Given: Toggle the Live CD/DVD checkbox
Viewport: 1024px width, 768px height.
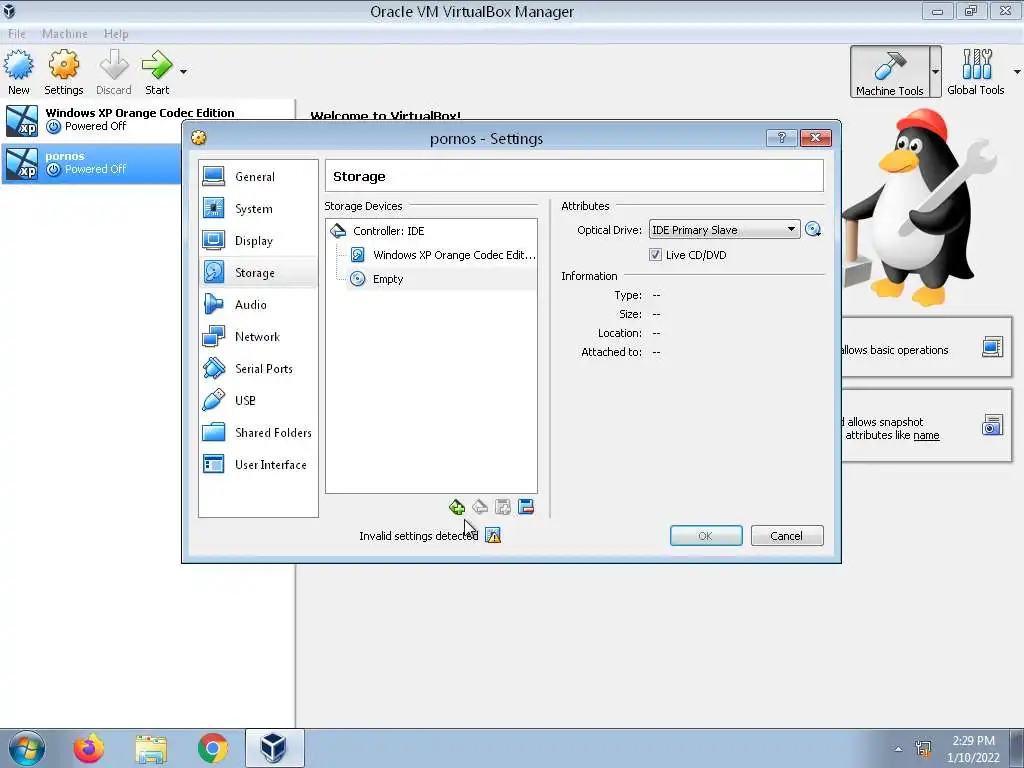Looking at the screenshot, I should click(x=655, y=255).
